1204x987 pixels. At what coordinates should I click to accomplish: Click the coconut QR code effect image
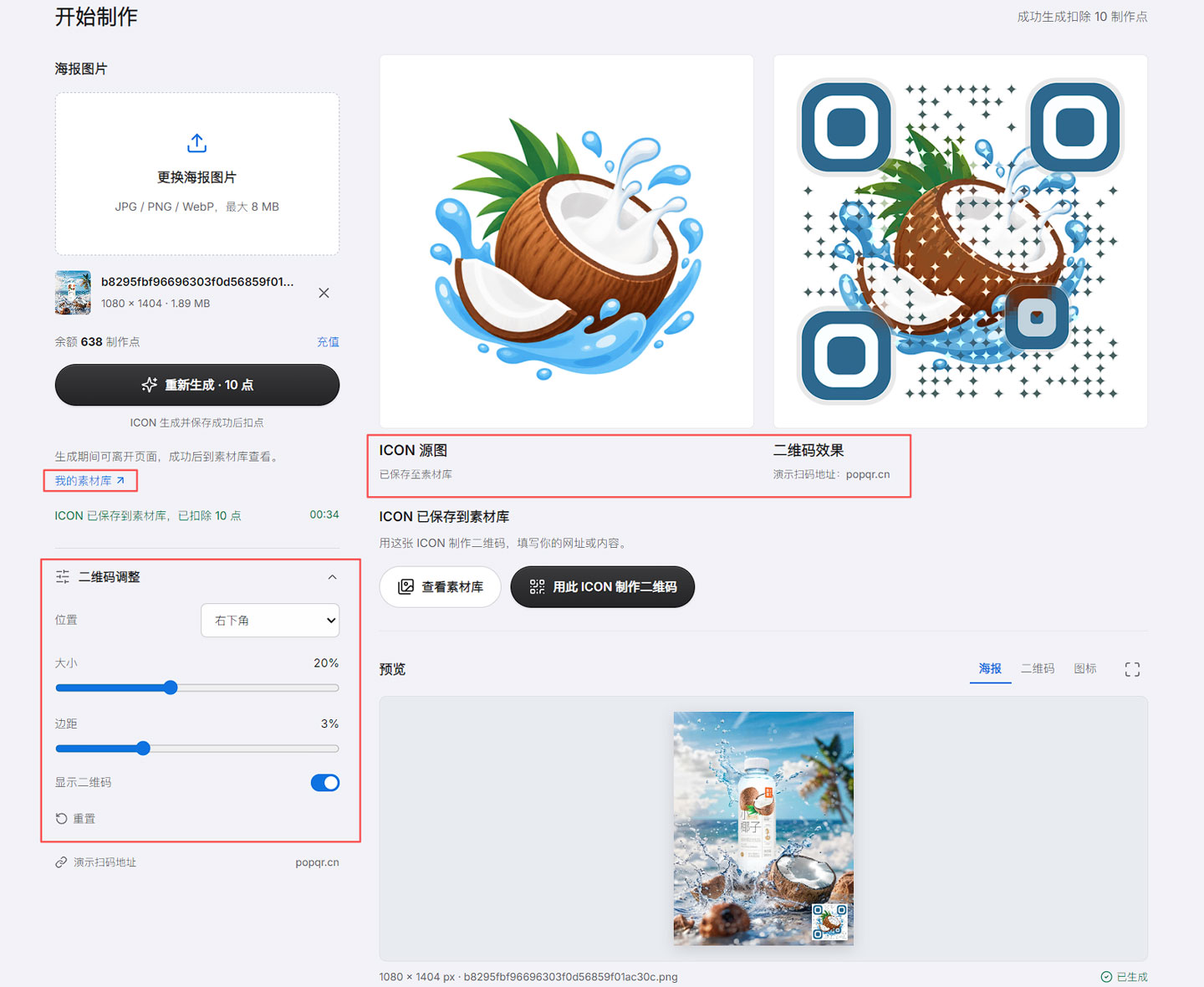click(961, 242)
